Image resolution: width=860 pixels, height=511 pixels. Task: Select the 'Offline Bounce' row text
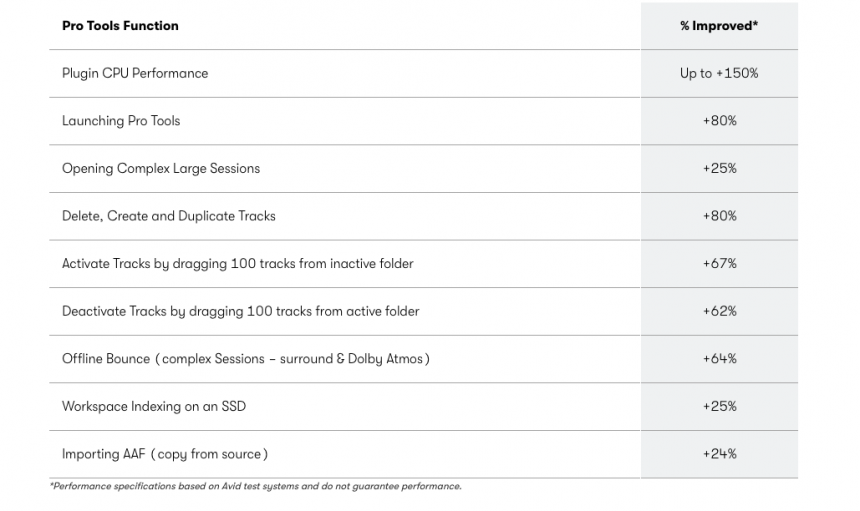coord(246,359)
